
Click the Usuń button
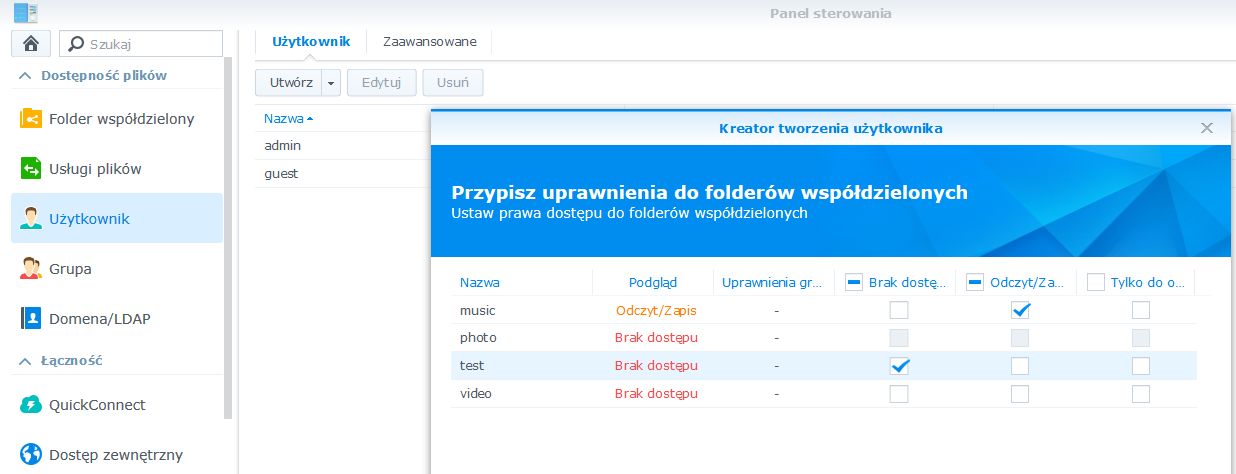click(453, 83)
